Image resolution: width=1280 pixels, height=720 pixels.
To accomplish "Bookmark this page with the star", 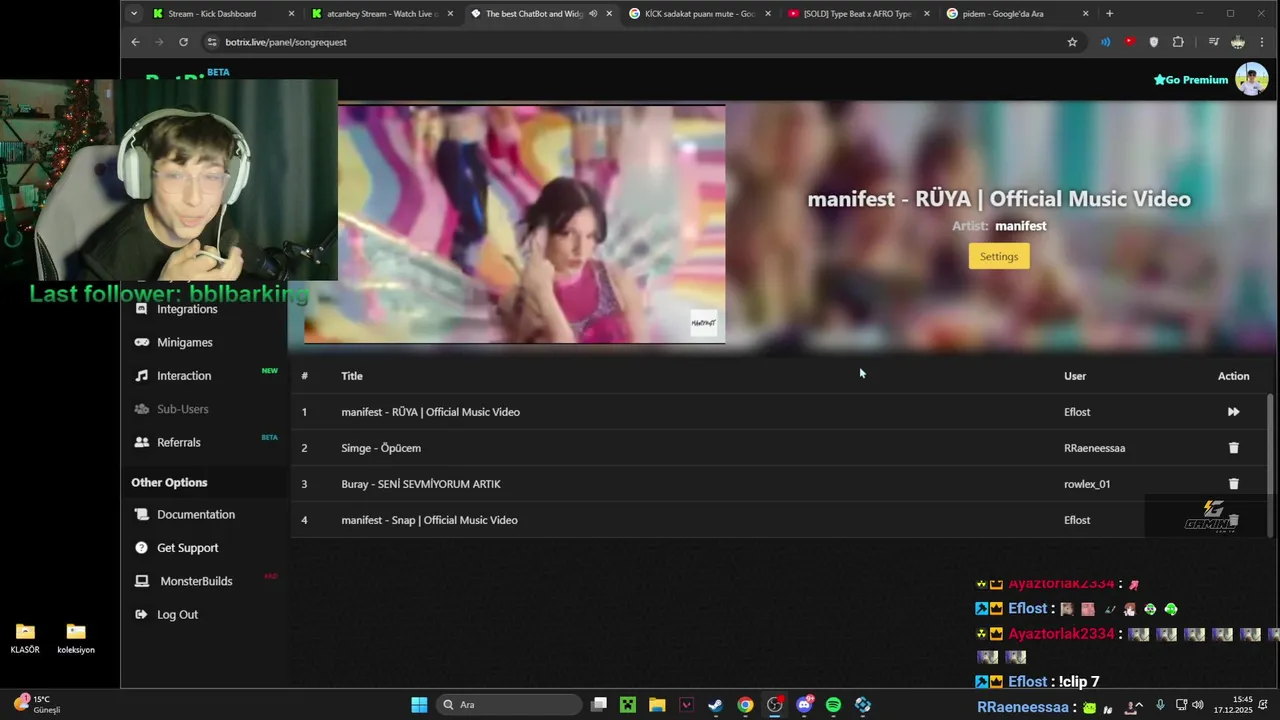I will click(x=1072, y=42).
